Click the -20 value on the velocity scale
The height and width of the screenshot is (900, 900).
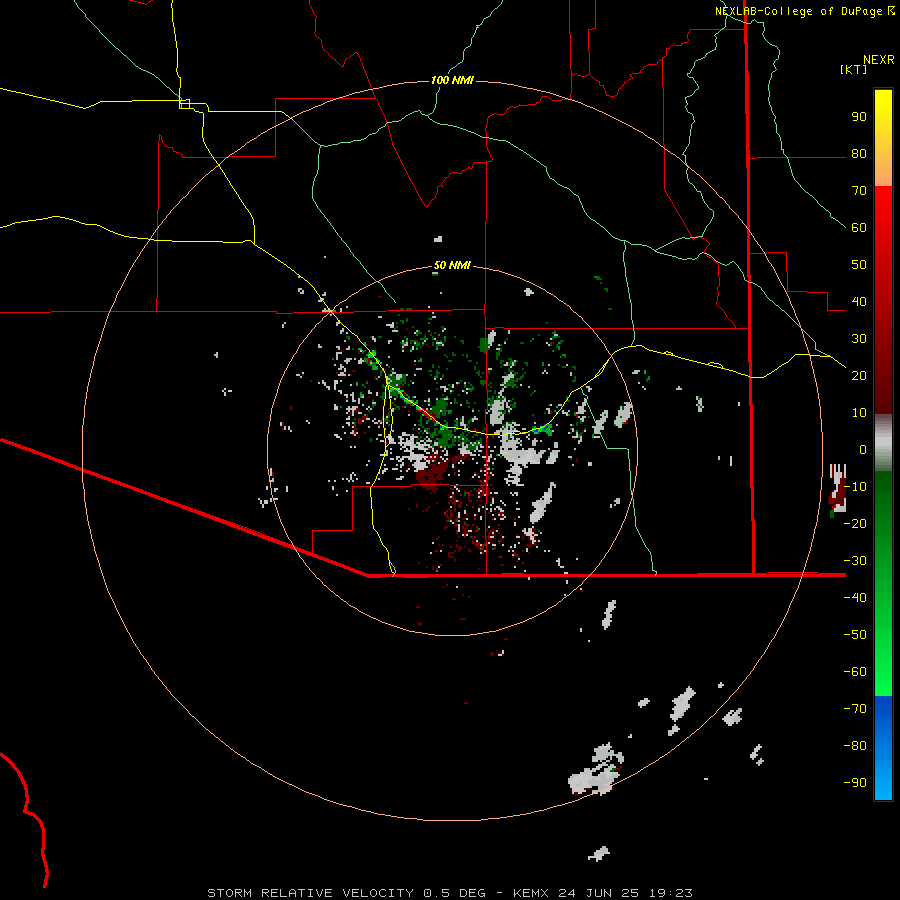855,524
